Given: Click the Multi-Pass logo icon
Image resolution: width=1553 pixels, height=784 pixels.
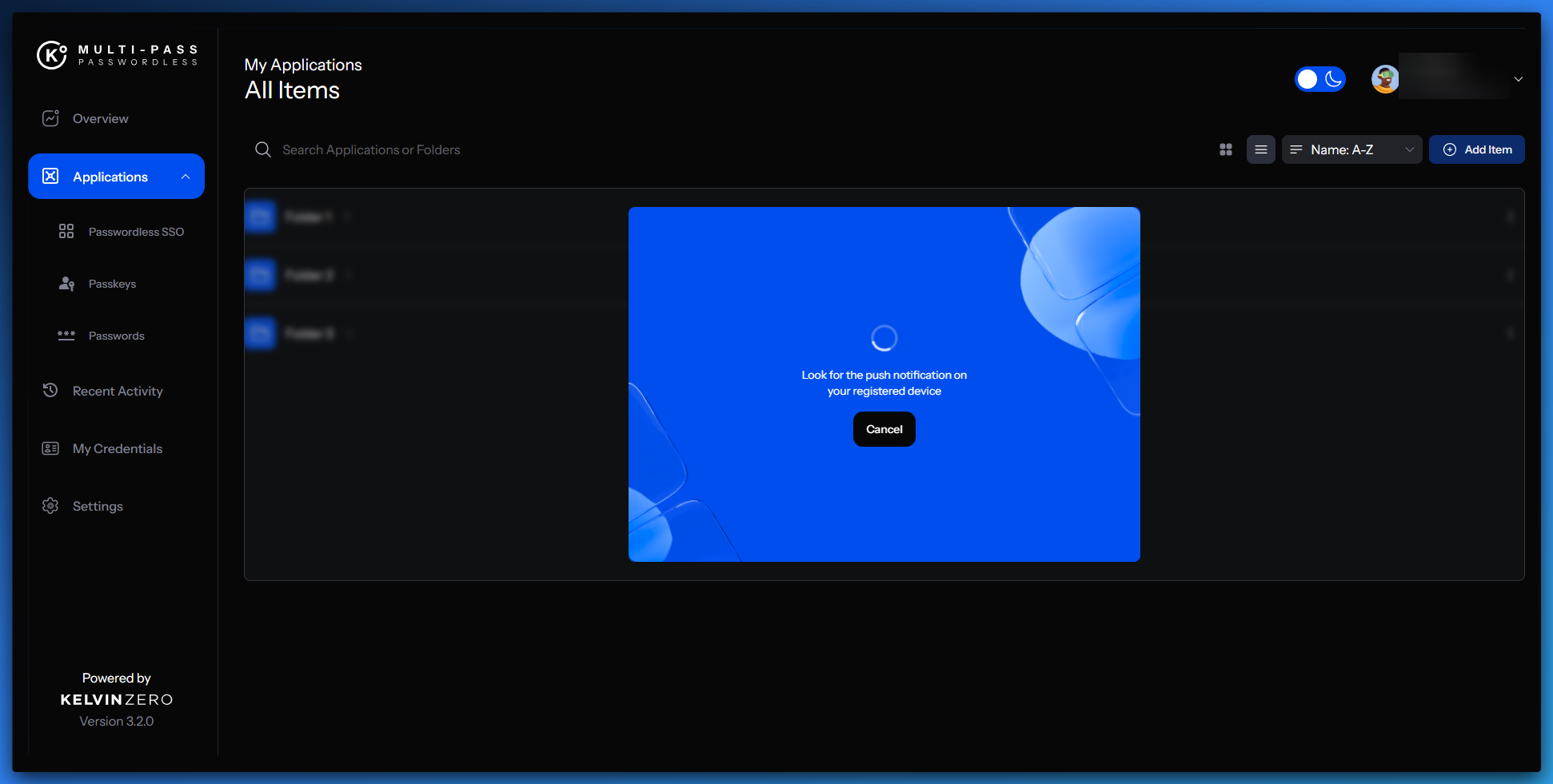Looking at the screenshot, I should (52, 55).
